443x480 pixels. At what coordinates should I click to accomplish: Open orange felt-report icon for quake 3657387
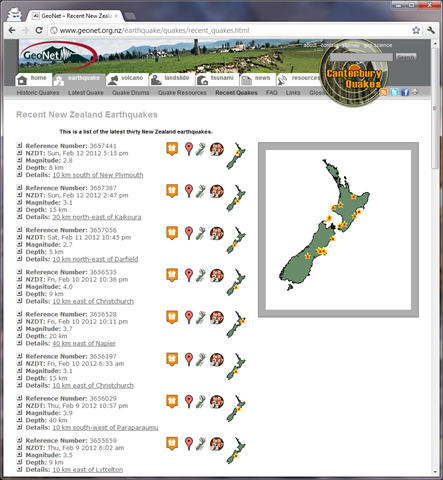click(172, 191)
